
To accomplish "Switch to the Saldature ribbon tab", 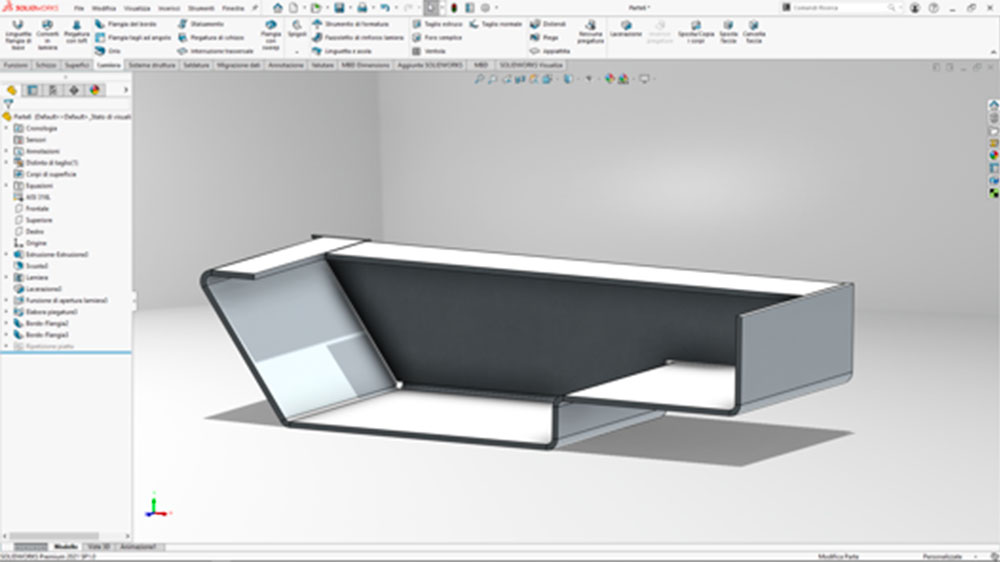I will click(196, 65).
